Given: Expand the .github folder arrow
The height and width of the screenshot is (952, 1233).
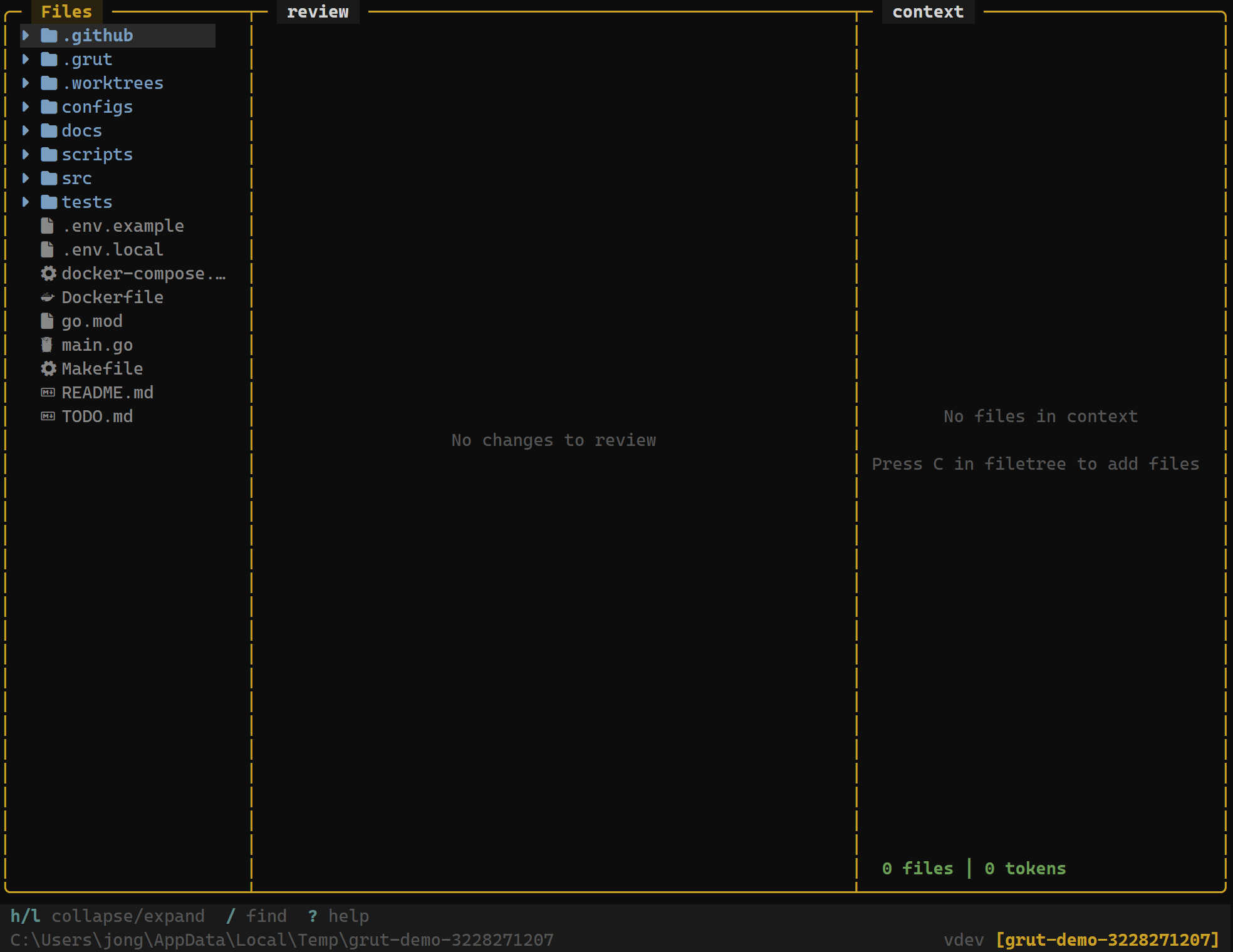Looking at the screenshot, I should pyautogui.click(x=26, y=36).
